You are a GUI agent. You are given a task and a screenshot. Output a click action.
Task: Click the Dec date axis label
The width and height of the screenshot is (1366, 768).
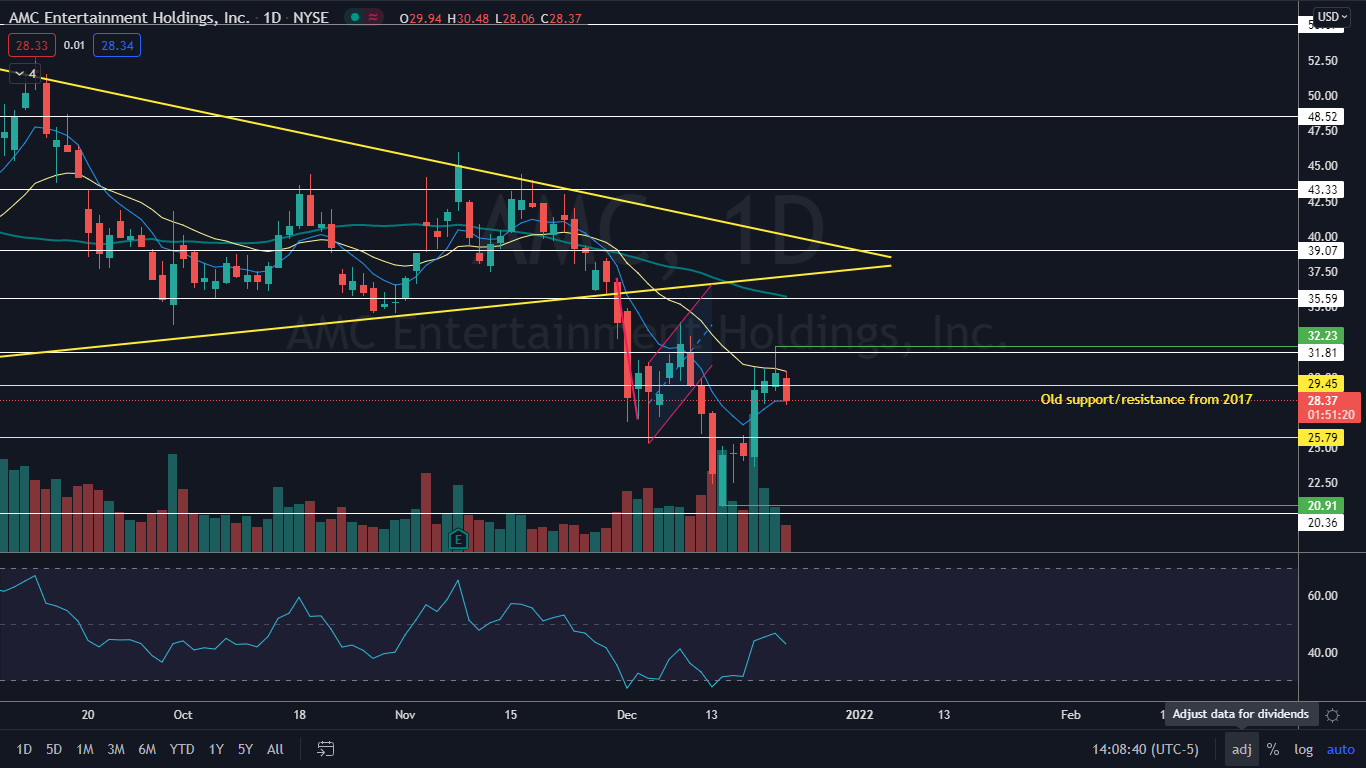tap(627, 715)
